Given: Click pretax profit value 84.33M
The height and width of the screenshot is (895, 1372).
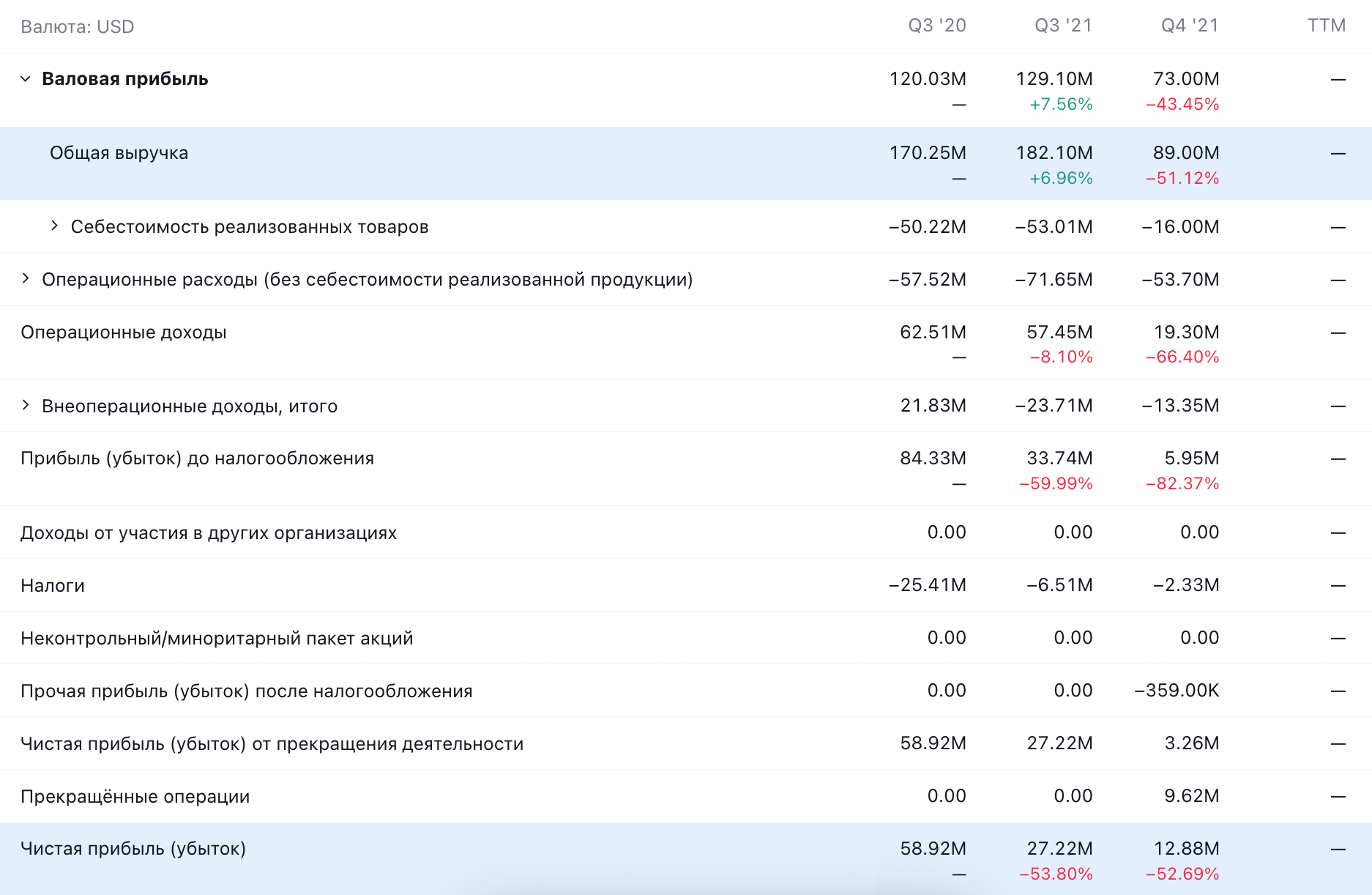Looking at the screenshot, I should click(x=933, y=458).
